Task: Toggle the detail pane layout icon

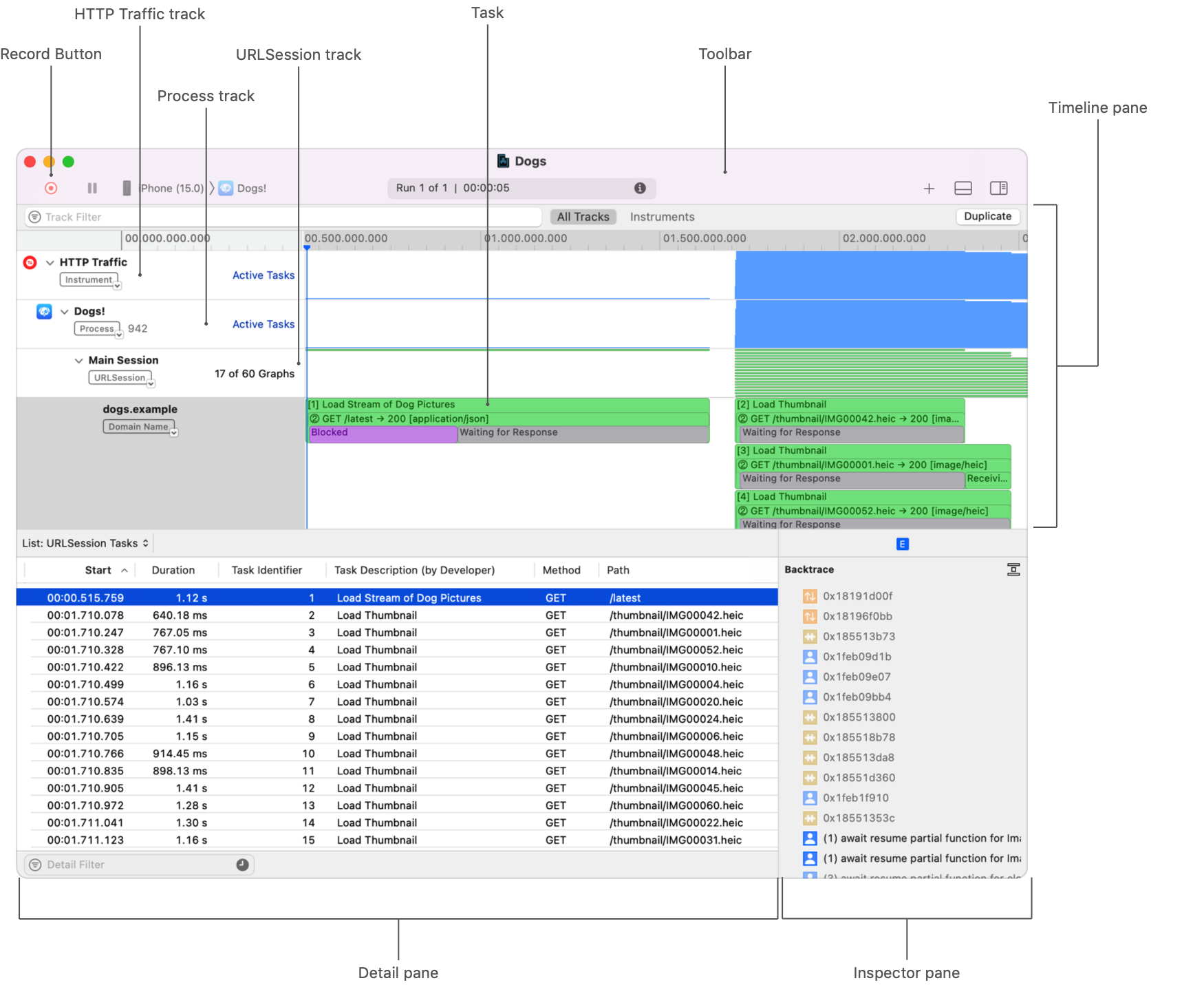Action: [963, 187]
